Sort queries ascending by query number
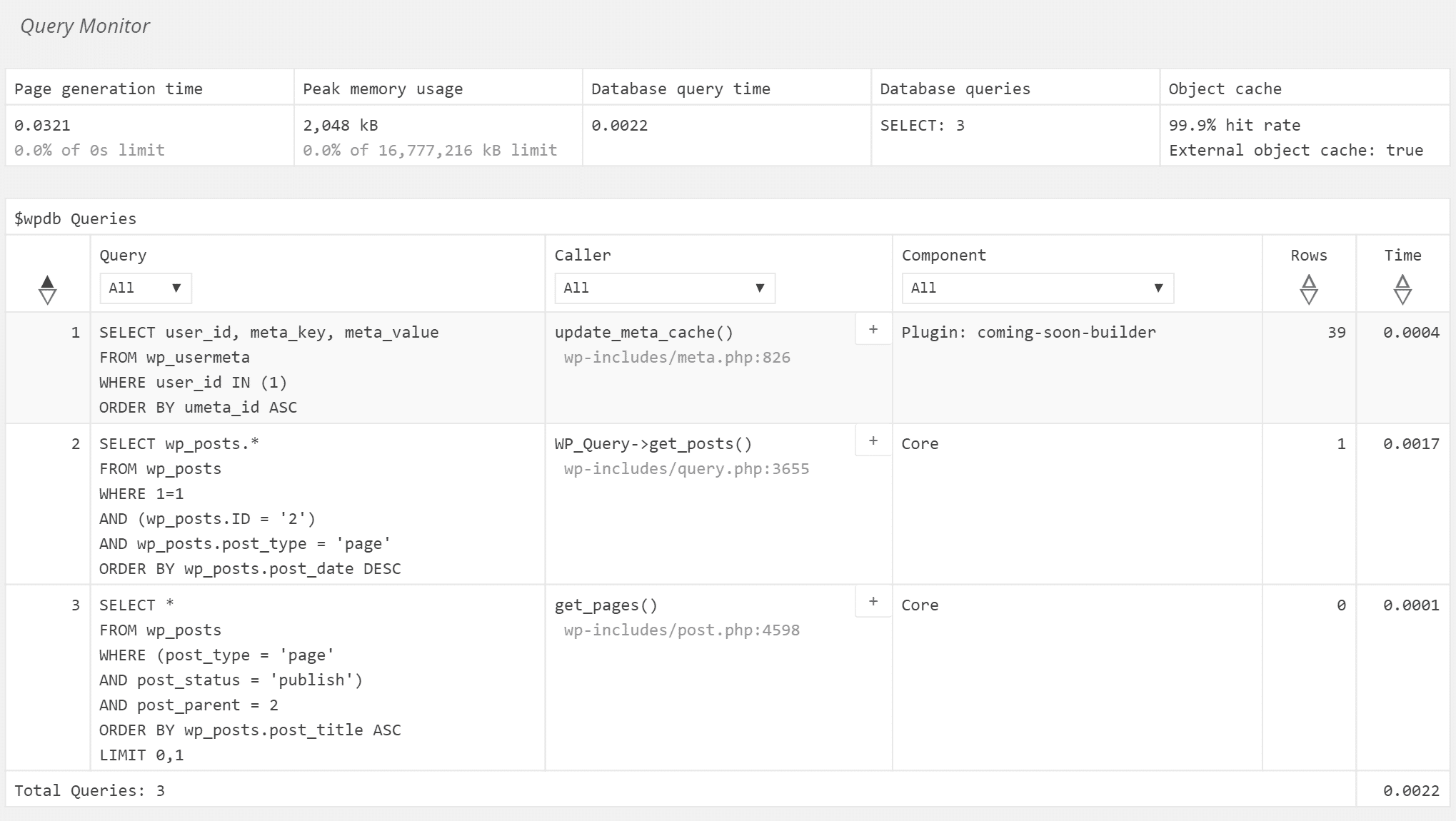Viewport: 1456px width, 821px height. point(46,280)
